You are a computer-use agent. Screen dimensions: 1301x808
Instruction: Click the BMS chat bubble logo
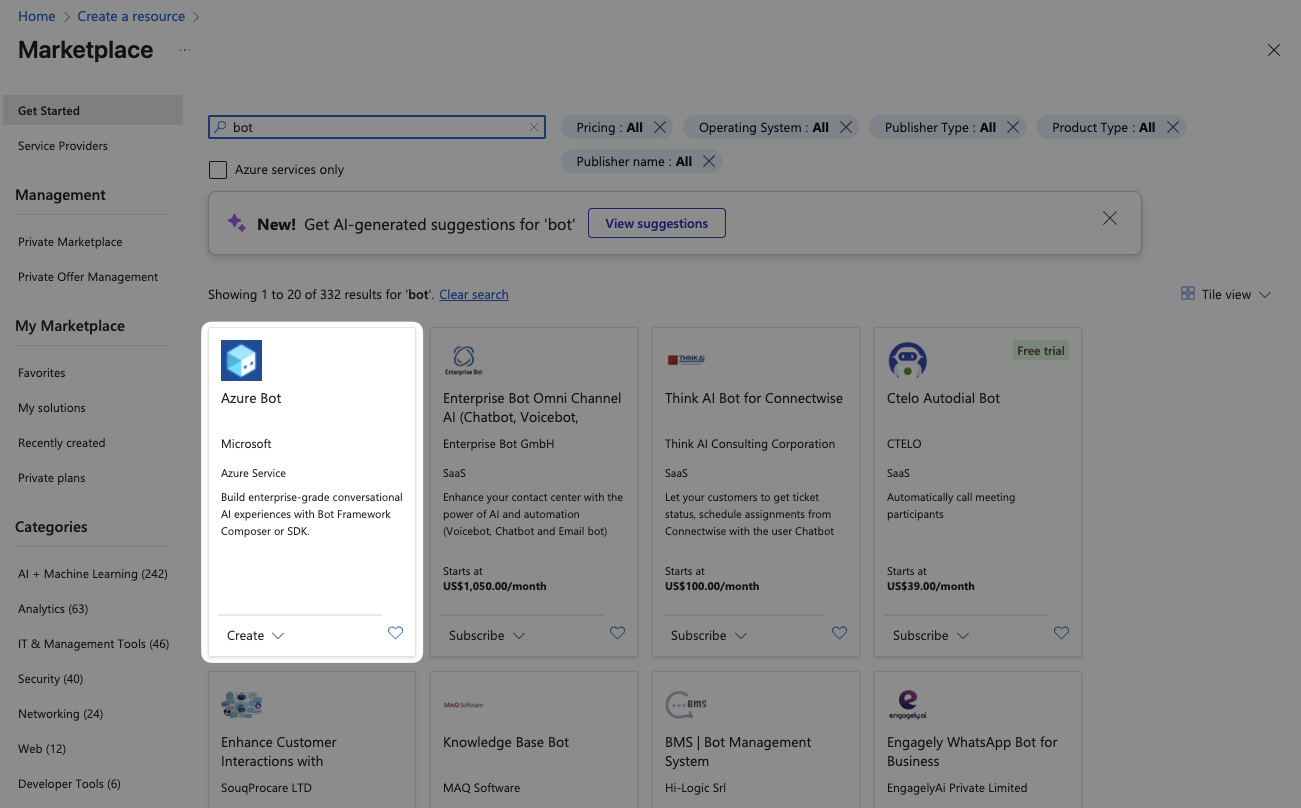[x=686, y=705]
